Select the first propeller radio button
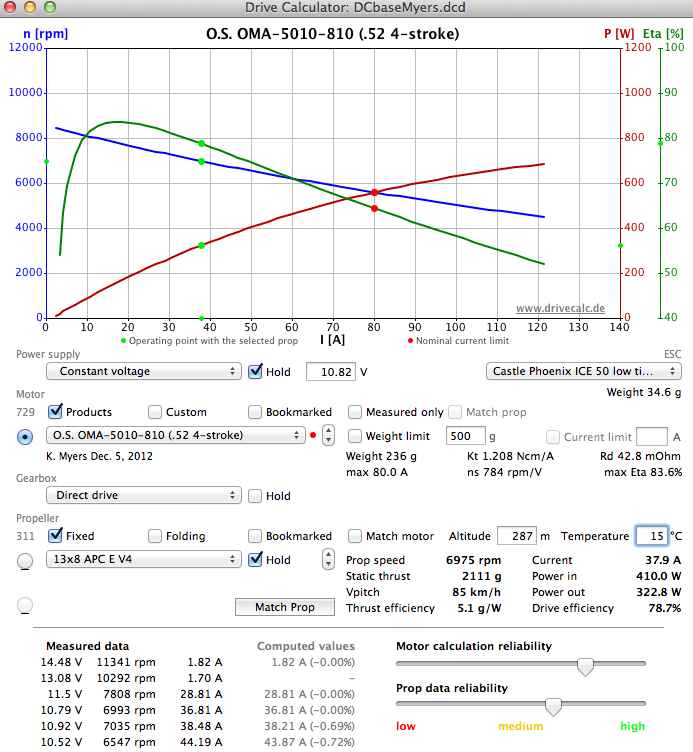 pos(25,561)
